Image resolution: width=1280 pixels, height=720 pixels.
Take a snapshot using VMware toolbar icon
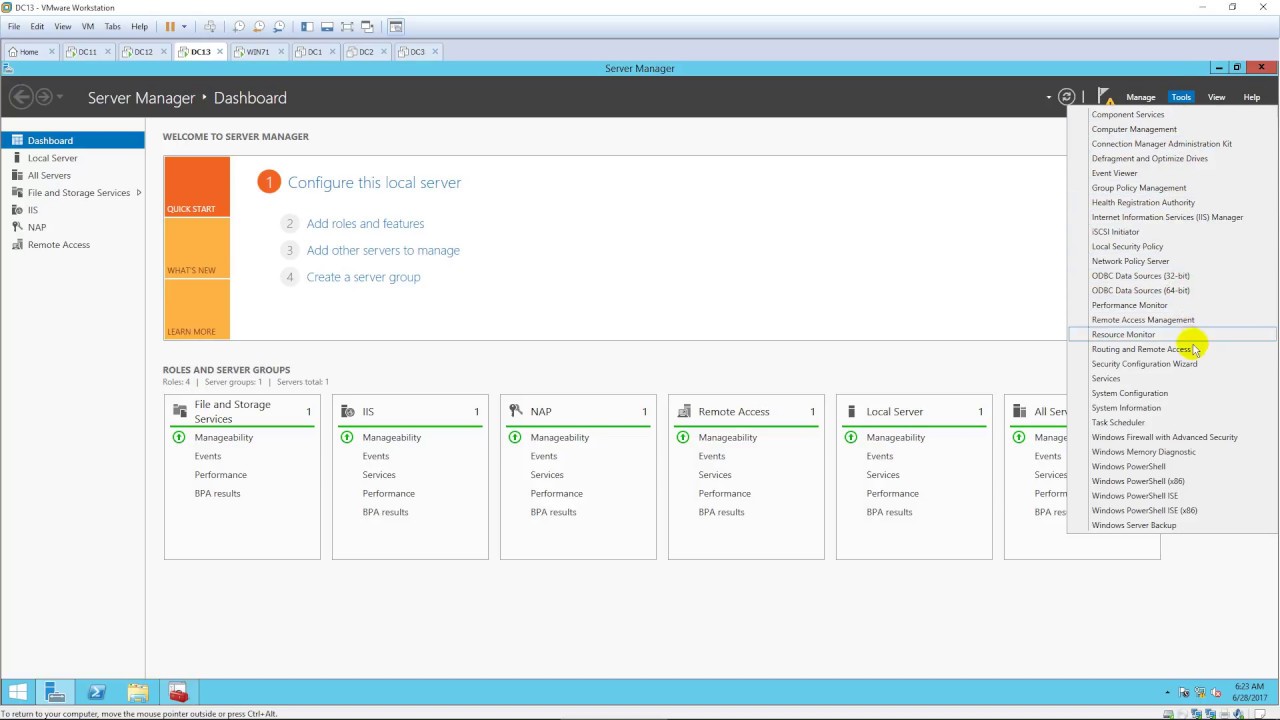coord(239,26)
